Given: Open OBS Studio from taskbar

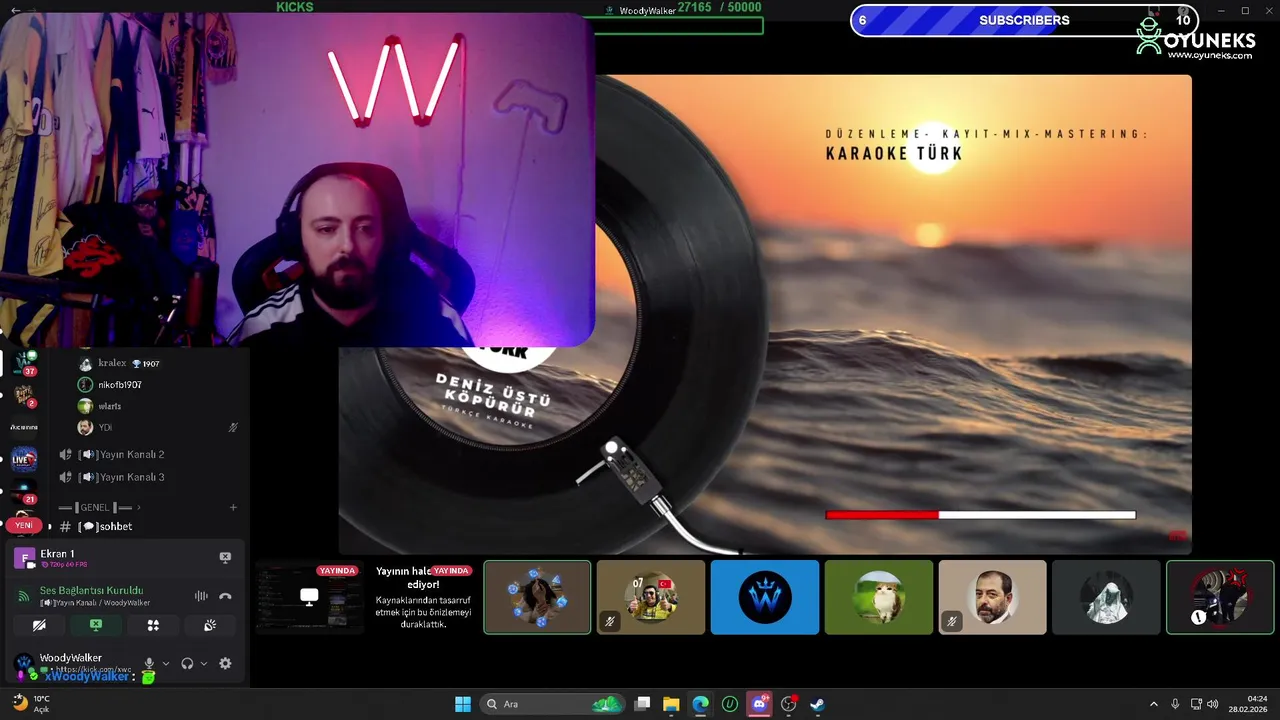Looking at the screenshot, I should tap(788, 704).
